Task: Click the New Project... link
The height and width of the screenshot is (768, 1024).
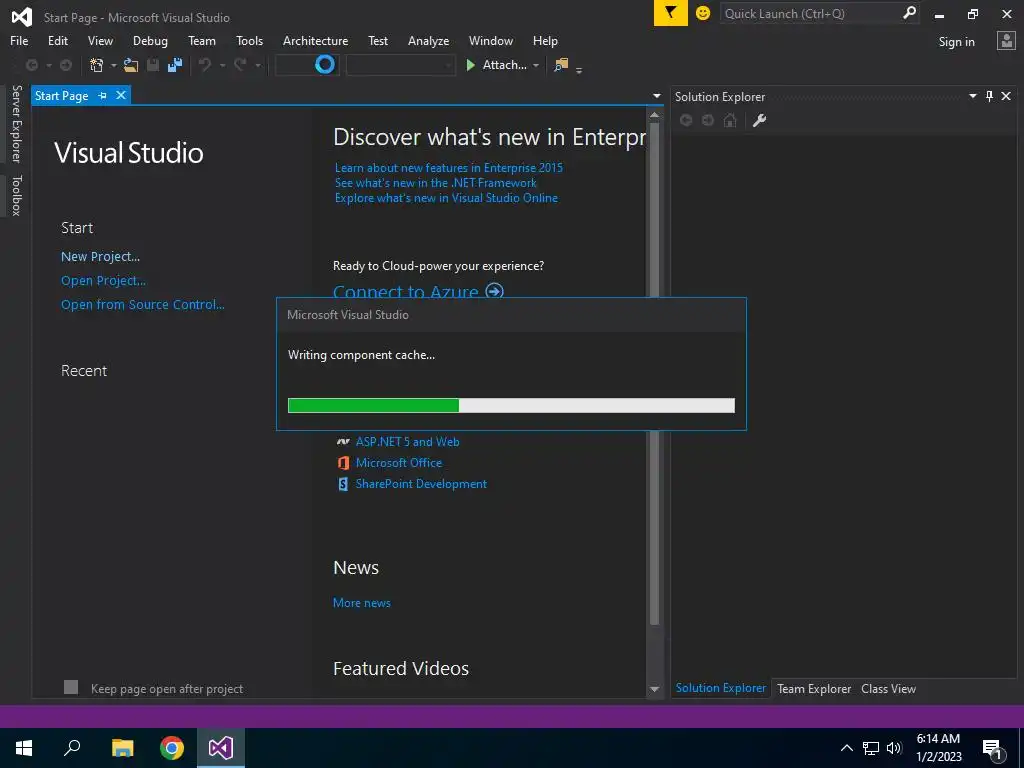Action: coord(101,257)
